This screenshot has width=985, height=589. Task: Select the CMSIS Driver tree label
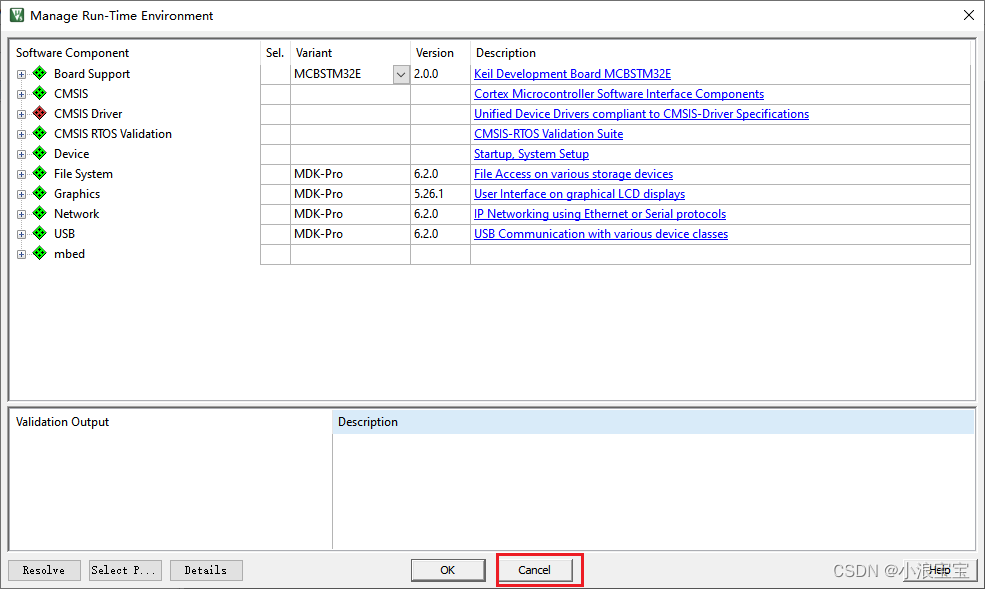[88, 114]
